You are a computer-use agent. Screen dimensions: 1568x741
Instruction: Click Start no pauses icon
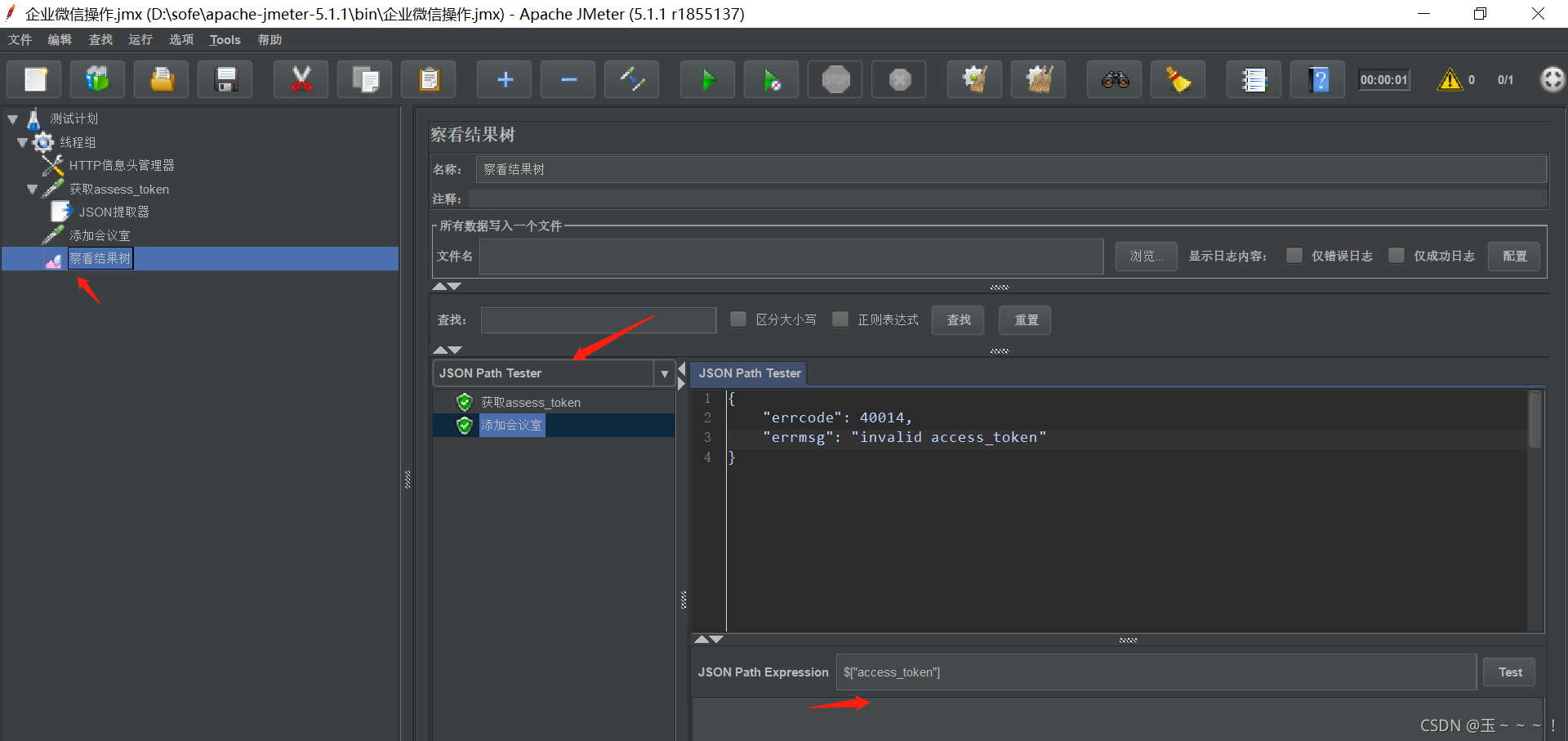click(x=772, y=79)
